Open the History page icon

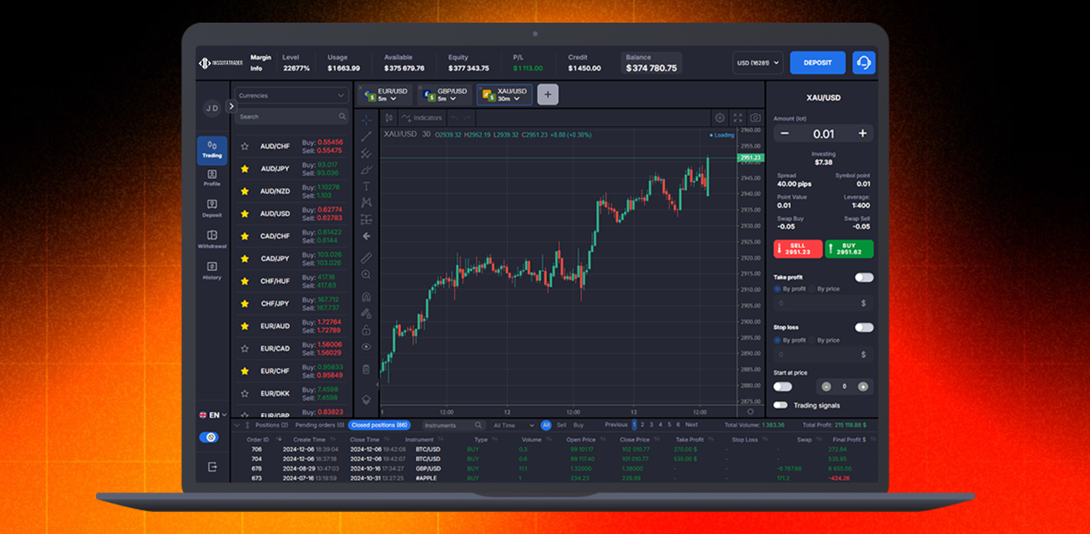212,266
